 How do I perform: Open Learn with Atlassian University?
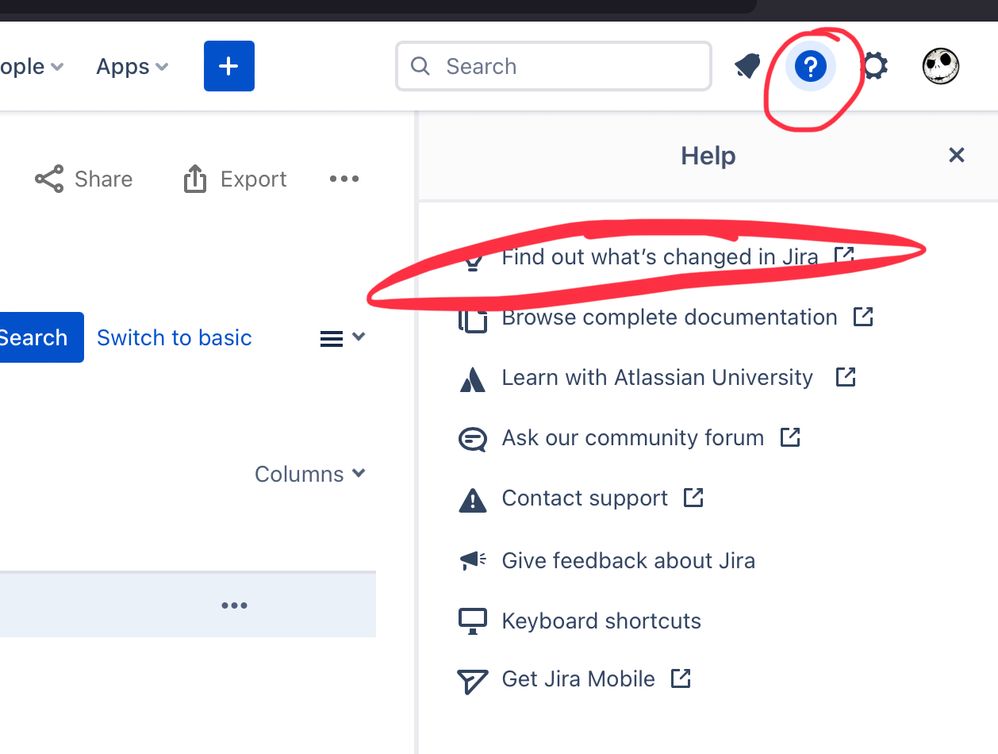coord(657,378)
